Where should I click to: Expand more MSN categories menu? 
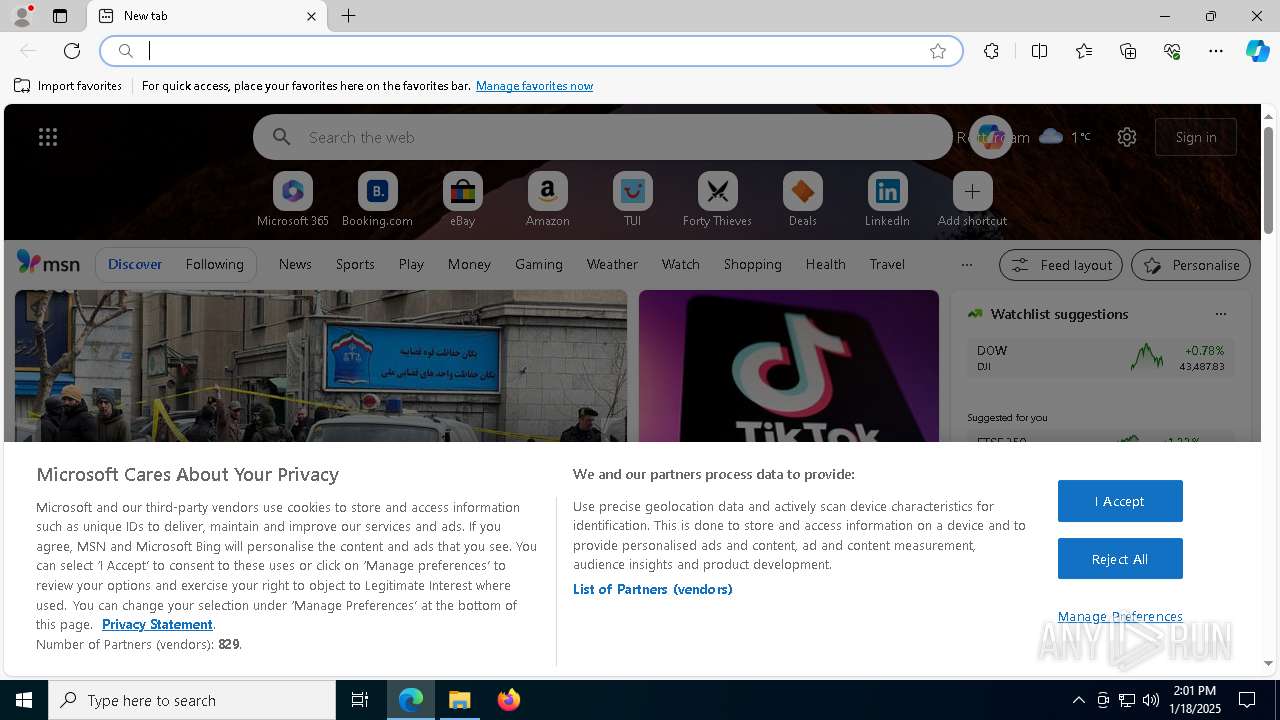[966, 265]
